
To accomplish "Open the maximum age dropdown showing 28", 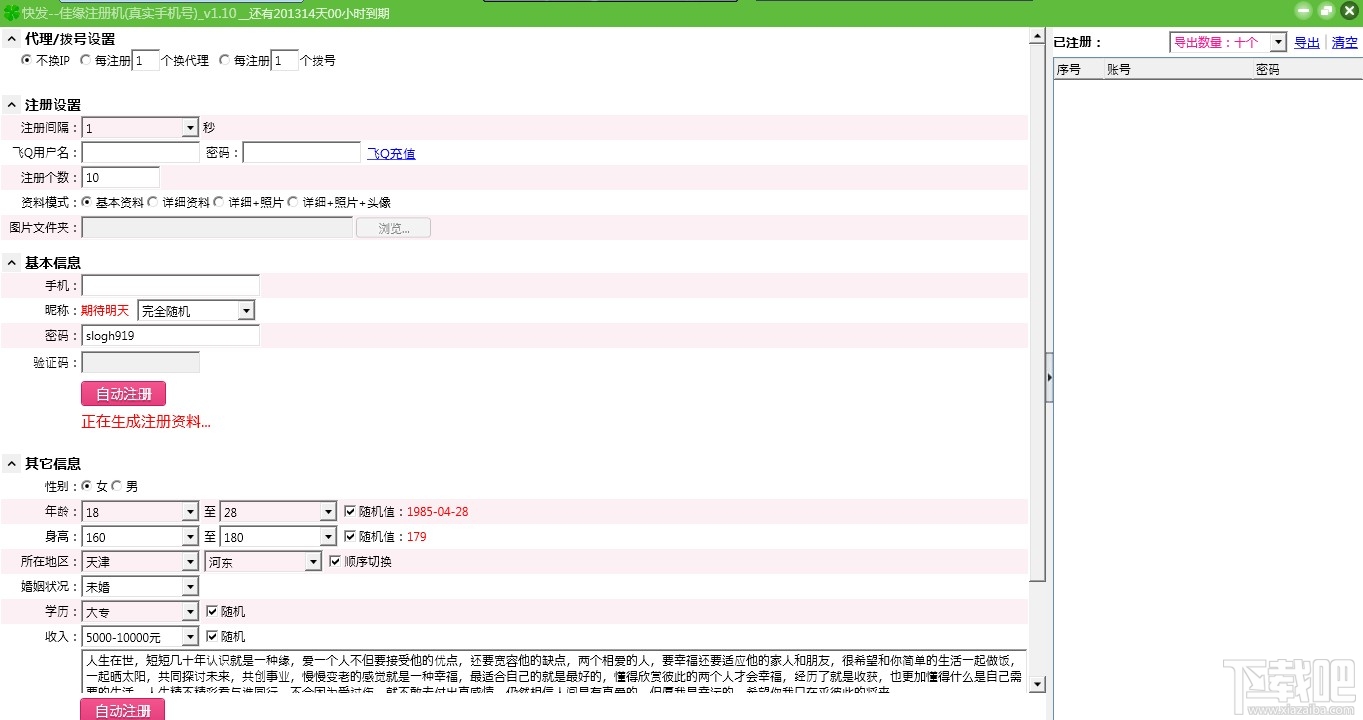I will click(x=328, y=512).
